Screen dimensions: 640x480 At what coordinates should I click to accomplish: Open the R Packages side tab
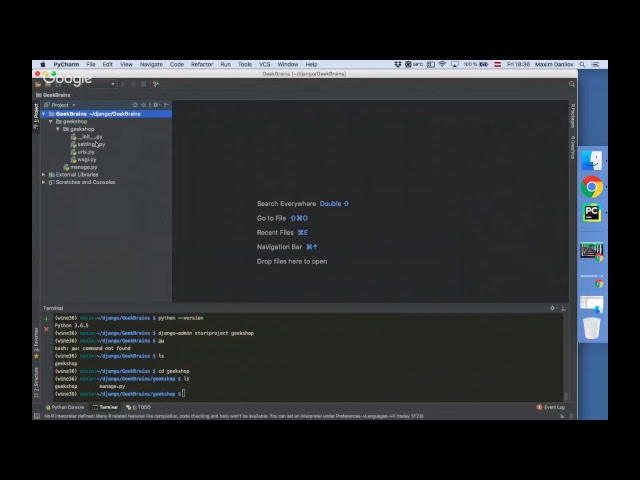coord(573,116)
